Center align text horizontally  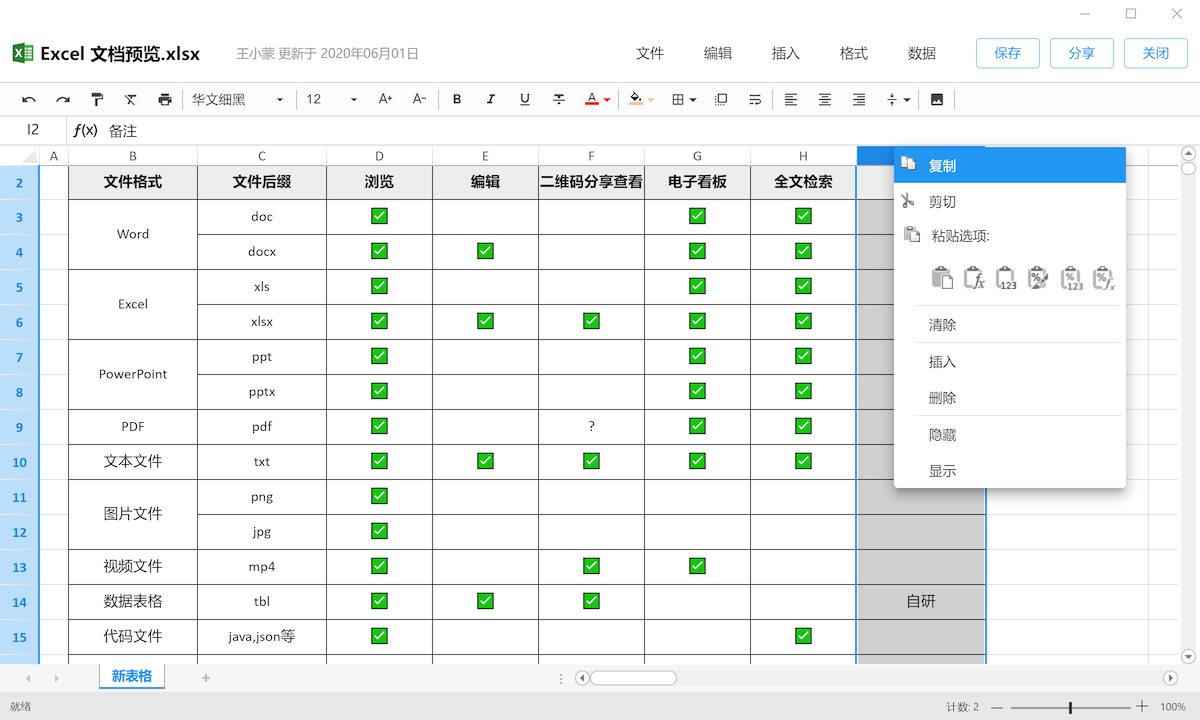[825, 99]
